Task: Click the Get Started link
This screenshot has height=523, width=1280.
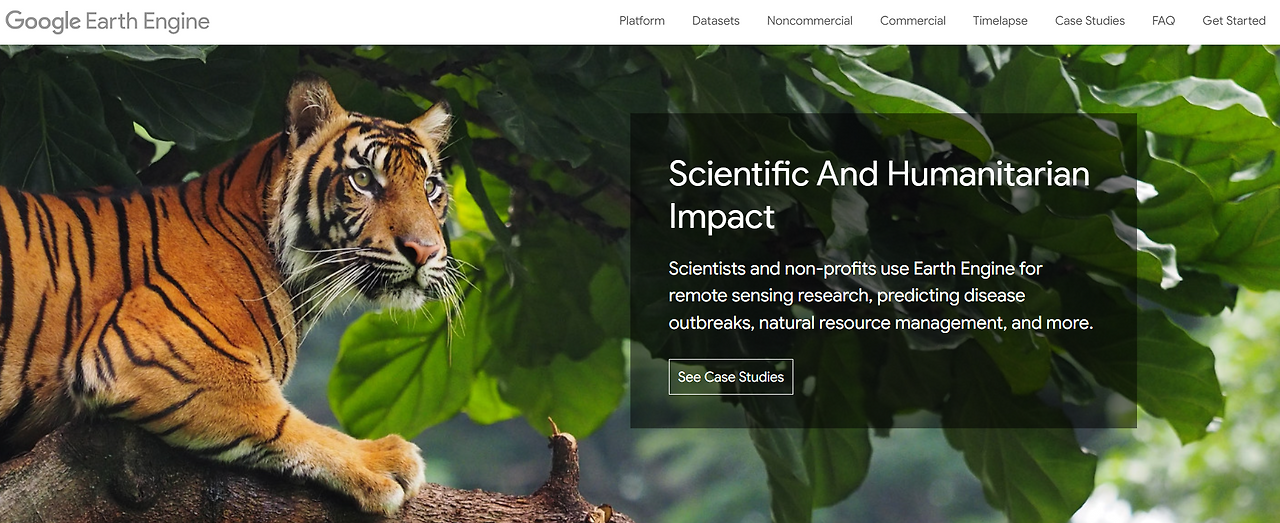Action: [x=1234, y=21]
